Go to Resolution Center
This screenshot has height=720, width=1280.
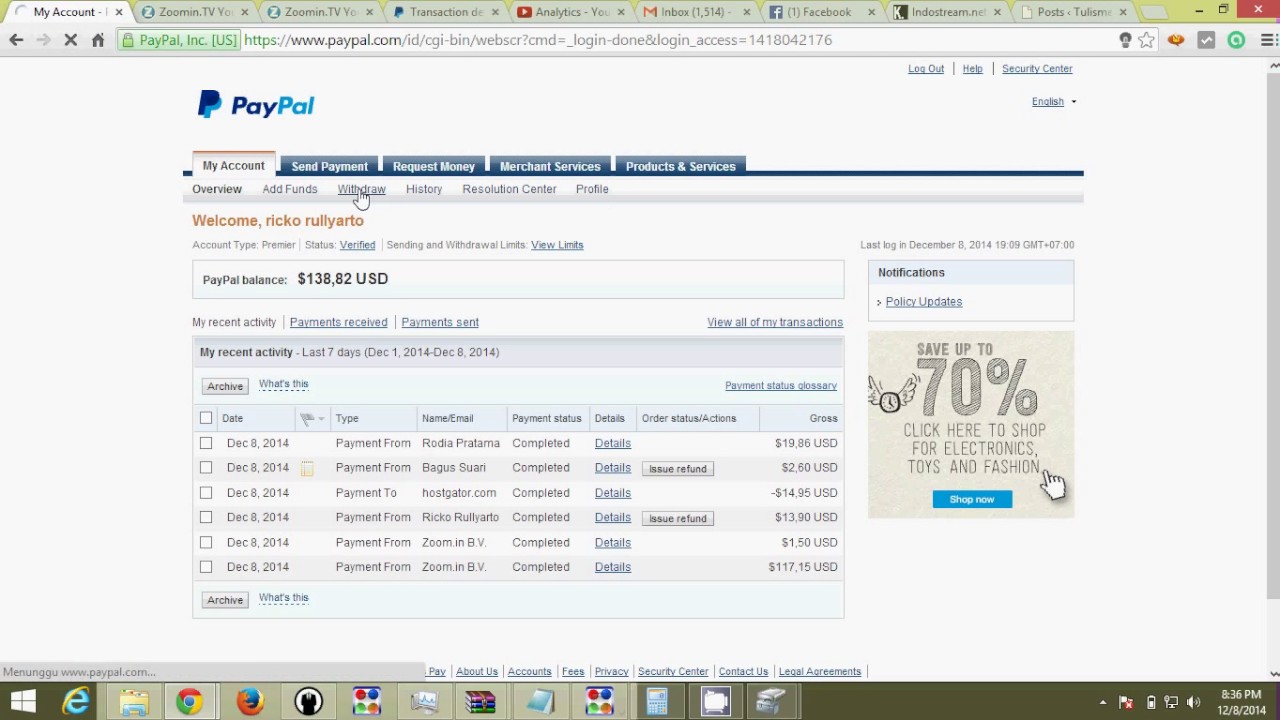tap(509, 189)
